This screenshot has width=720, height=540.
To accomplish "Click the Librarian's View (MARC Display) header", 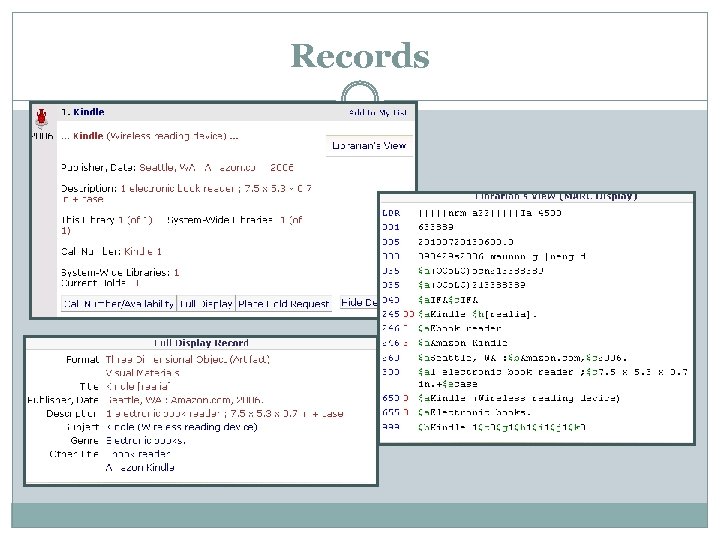I will click(556, 197).
